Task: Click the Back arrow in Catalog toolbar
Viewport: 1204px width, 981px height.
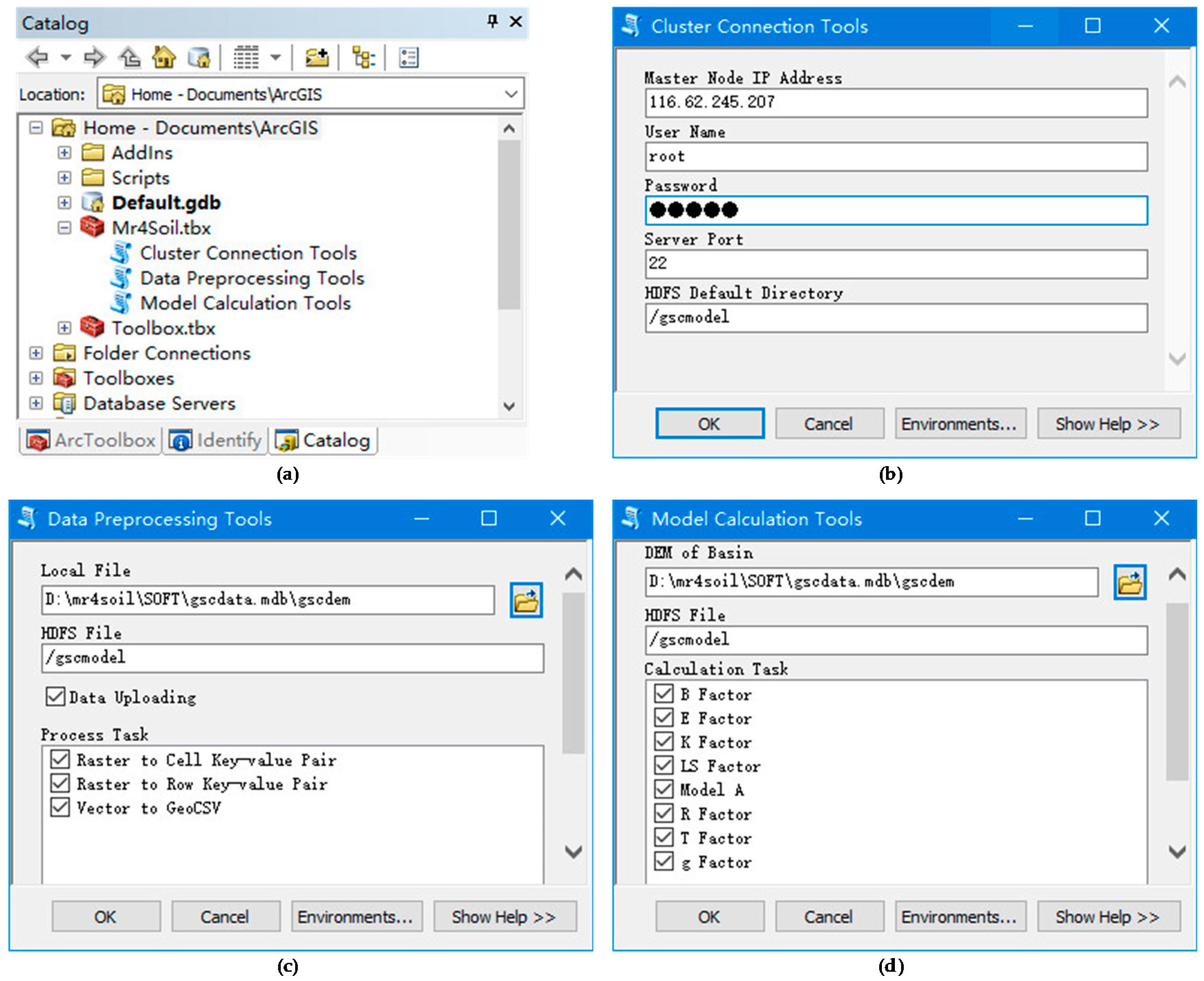Action: click(x=38, y=57)
